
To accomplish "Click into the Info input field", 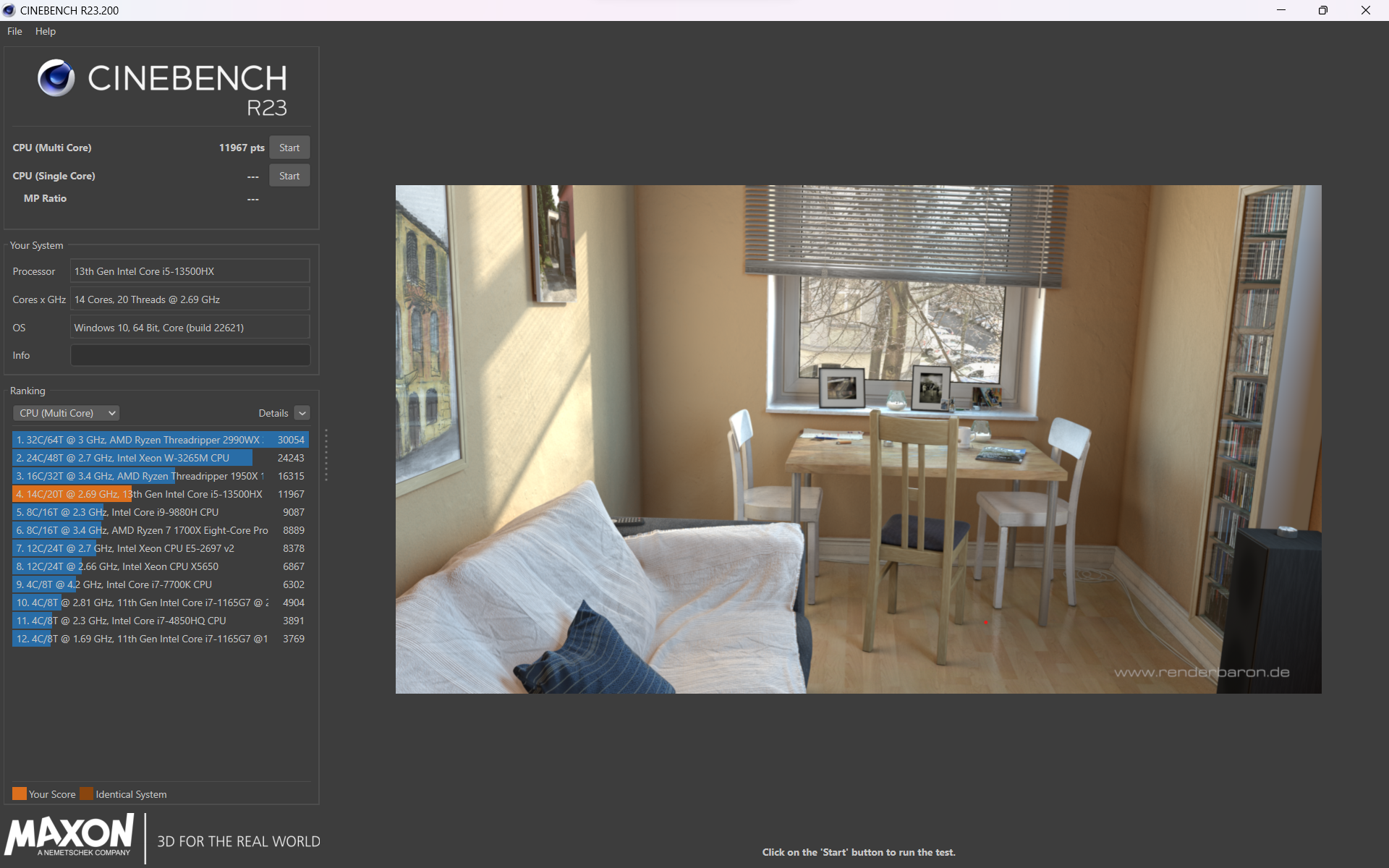I will (x=190, y=355).
